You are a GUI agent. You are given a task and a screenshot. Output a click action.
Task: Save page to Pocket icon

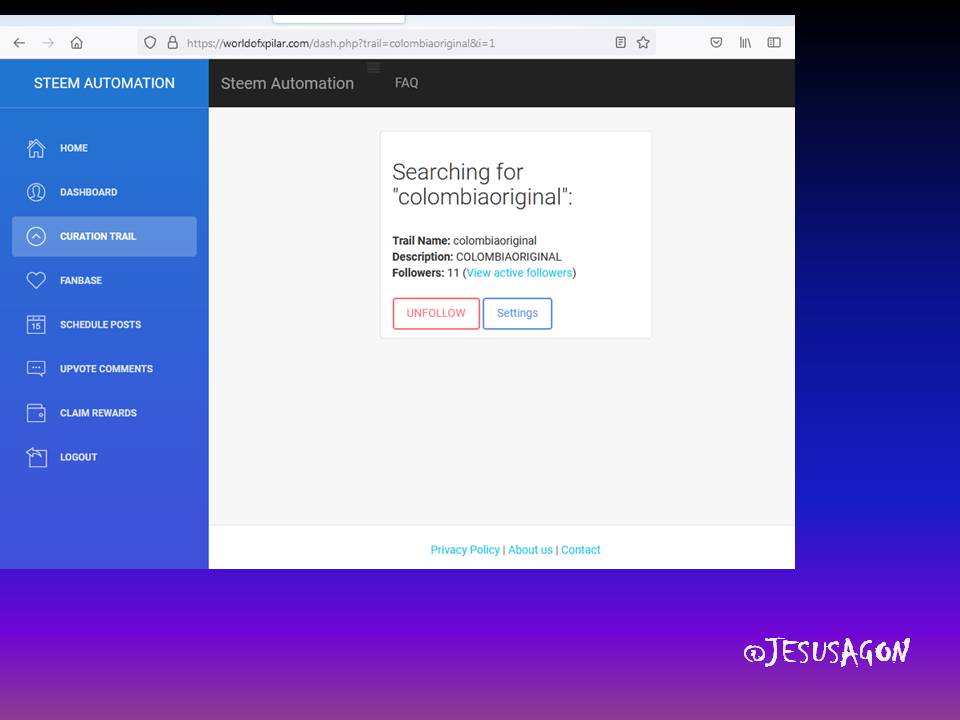(x=716, y=43)
